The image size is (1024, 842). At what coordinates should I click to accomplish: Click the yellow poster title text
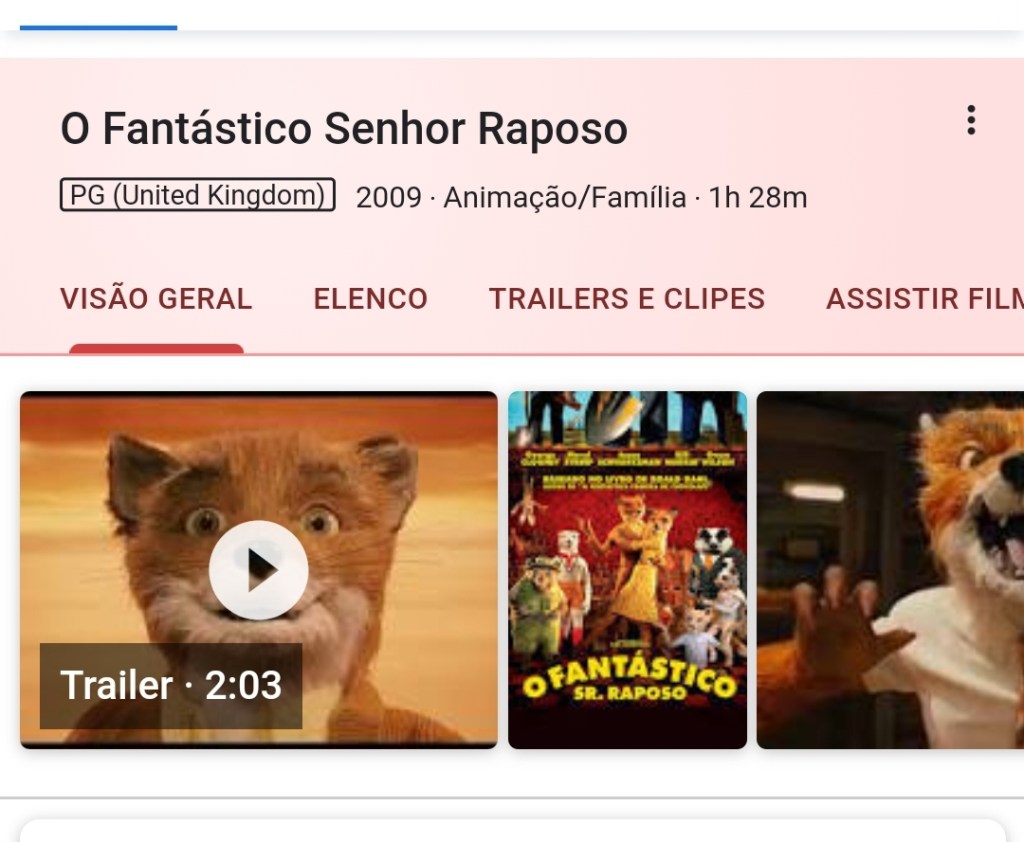(627, 683)
